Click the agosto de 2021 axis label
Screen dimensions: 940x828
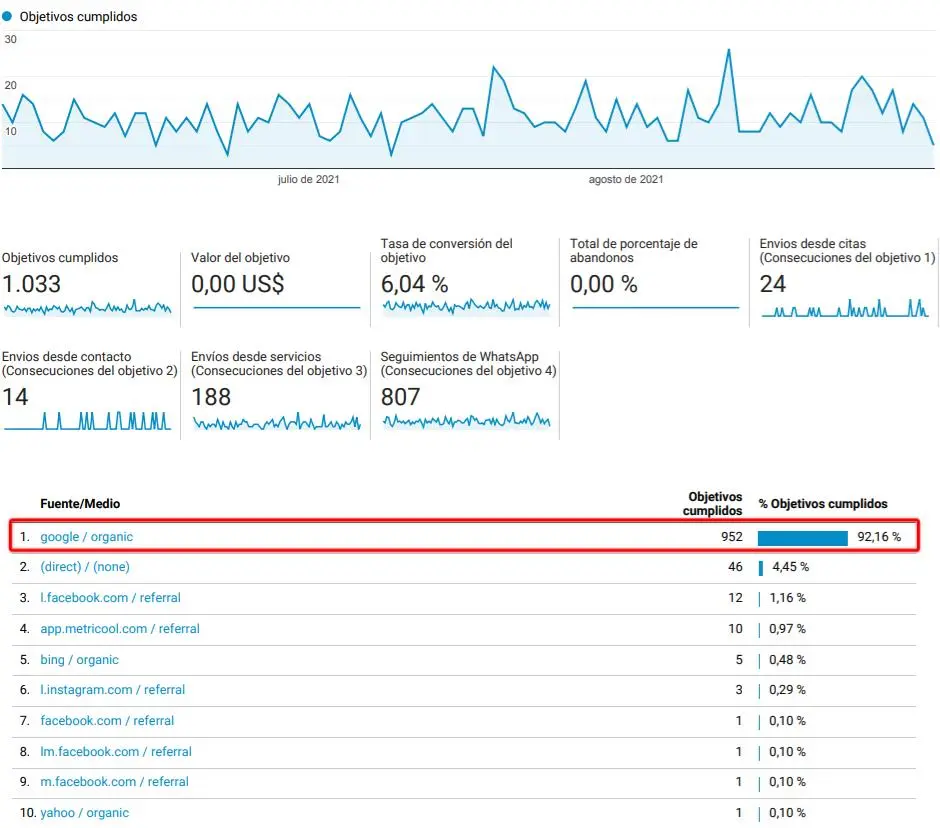pyautogui.click(x=626, y=180)
